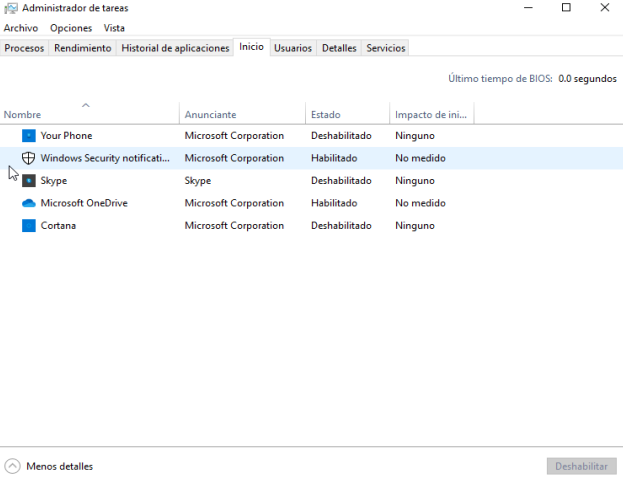623x482 pixels.
Task: Sort by Impacto de inicio column header
Action: pyautogui.click(x=431, y=115)
